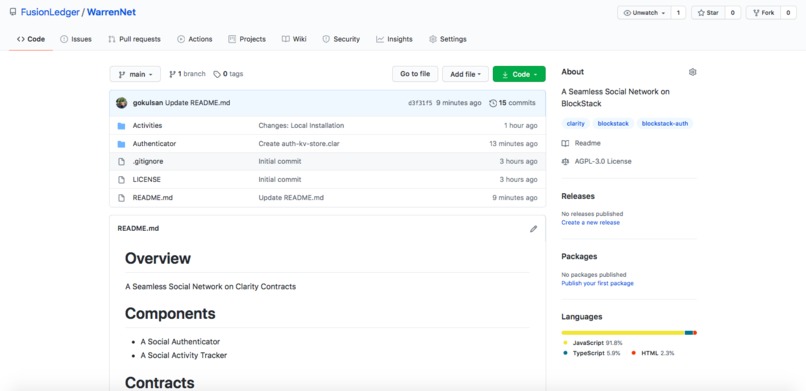Open the Actions tab
The width and height of the screenshot is (806, 391).
pyautogui.click(x=195, y=39)
